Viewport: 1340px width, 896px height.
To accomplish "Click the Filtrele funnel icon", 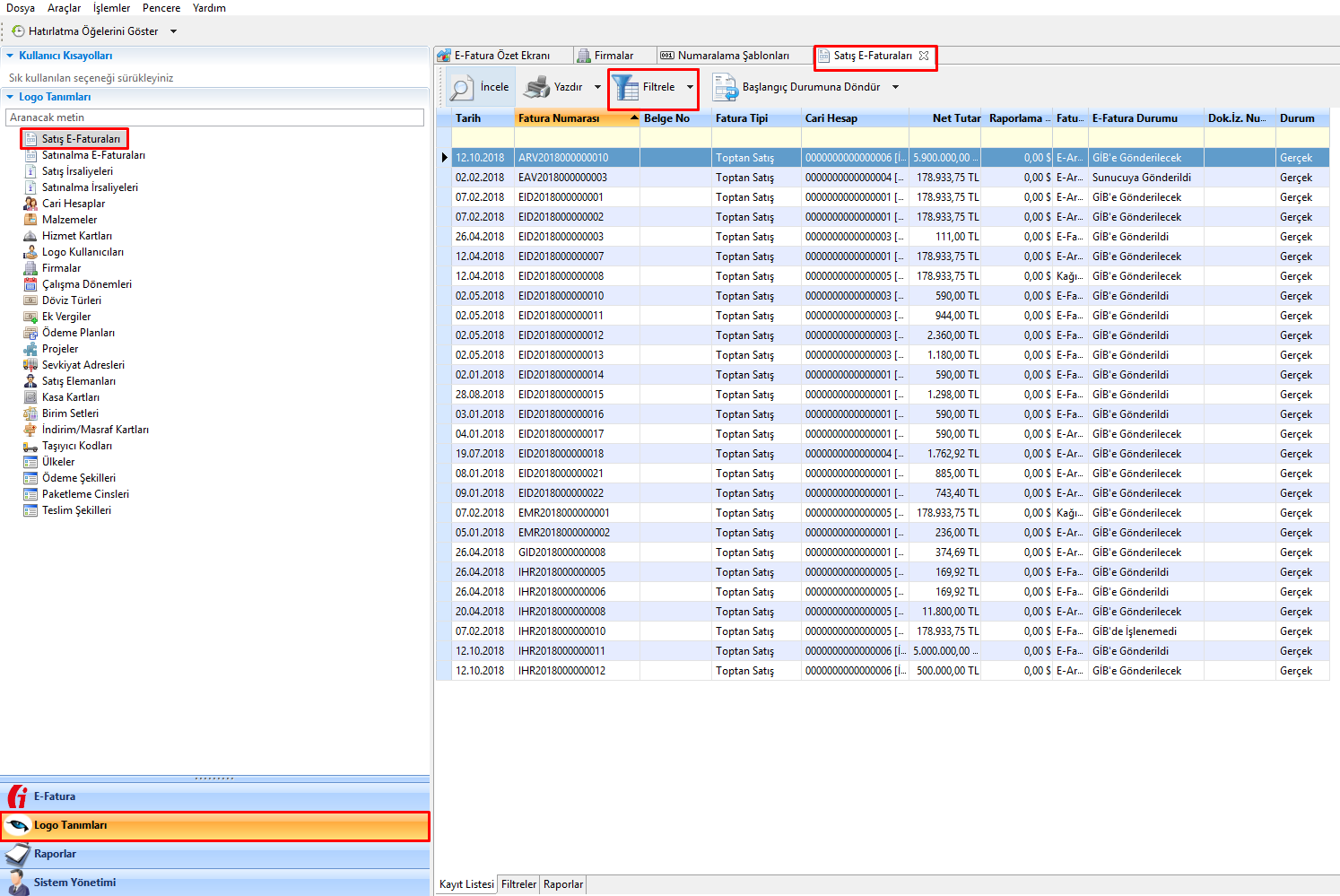I will pyautogui.click(x=625, y=88).
